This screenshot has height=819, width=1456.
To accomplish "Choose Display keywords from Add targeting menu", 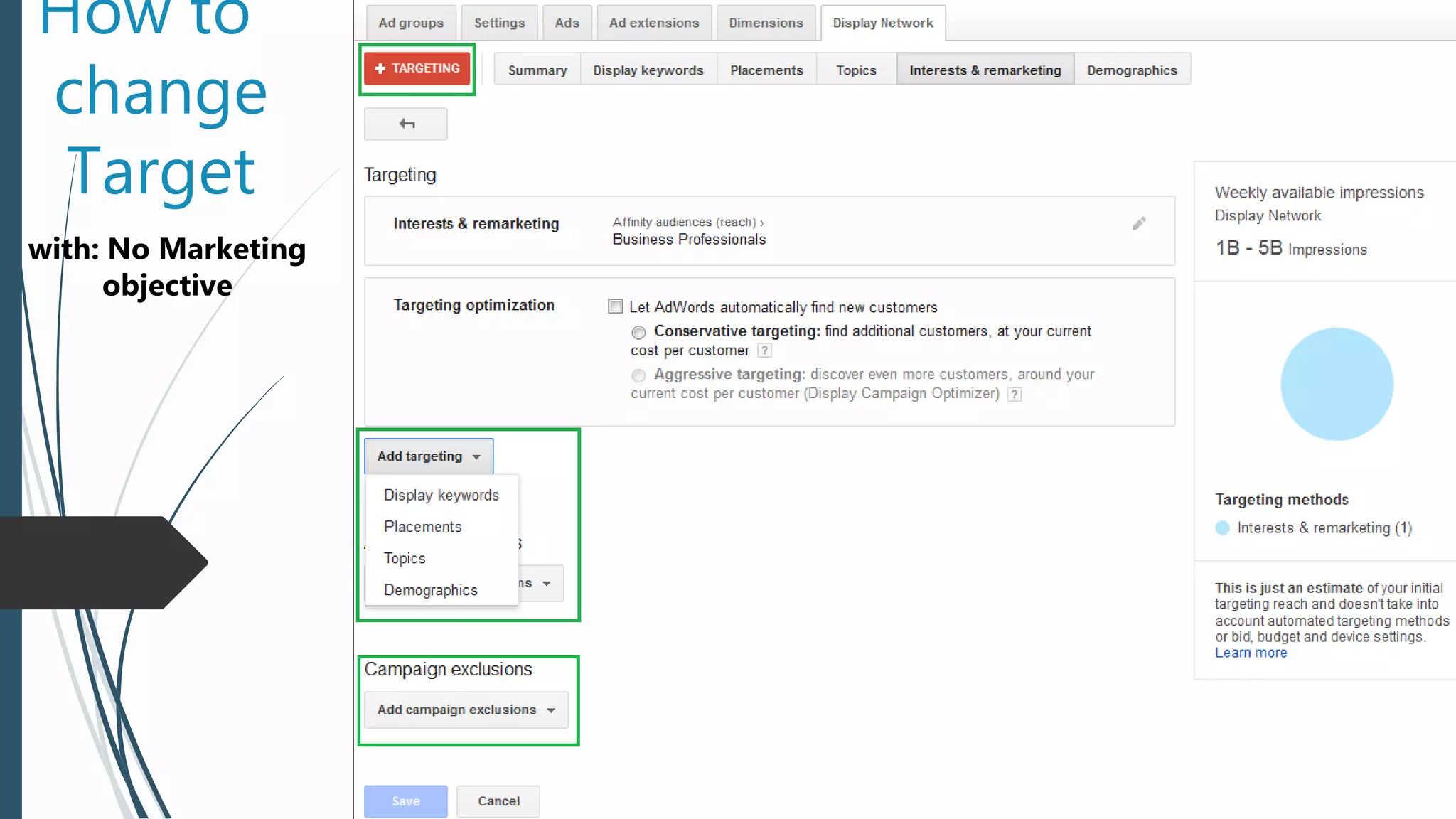I will coord(441,495).
